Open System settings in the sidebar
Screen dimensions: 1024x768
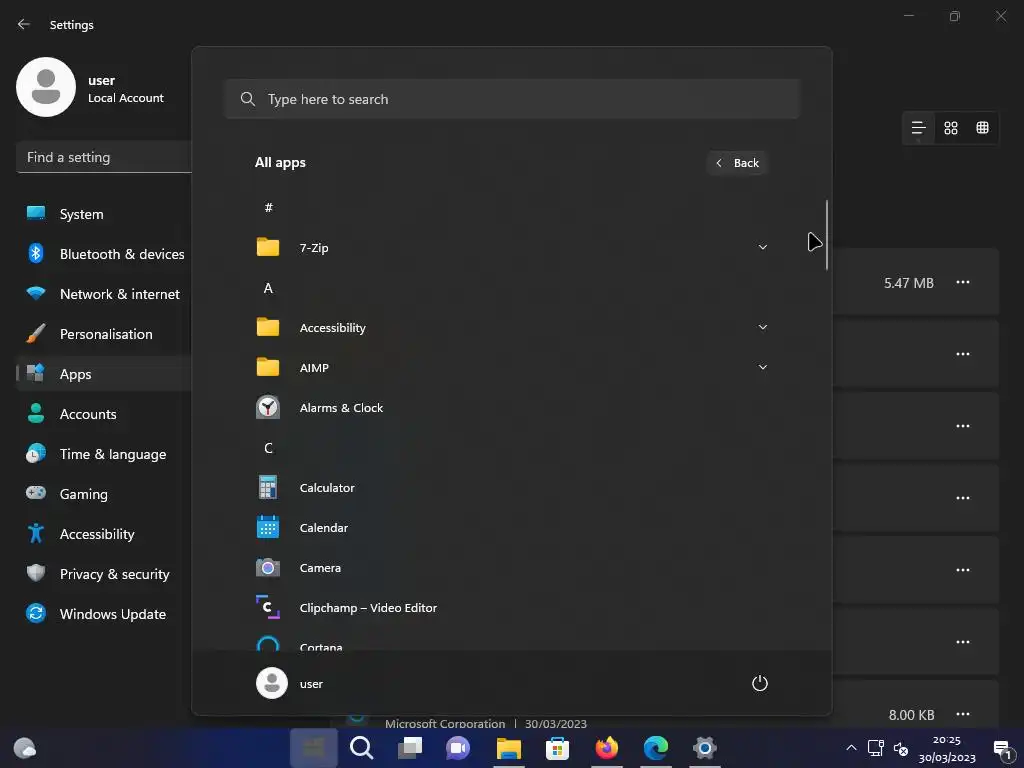[104, 214]
